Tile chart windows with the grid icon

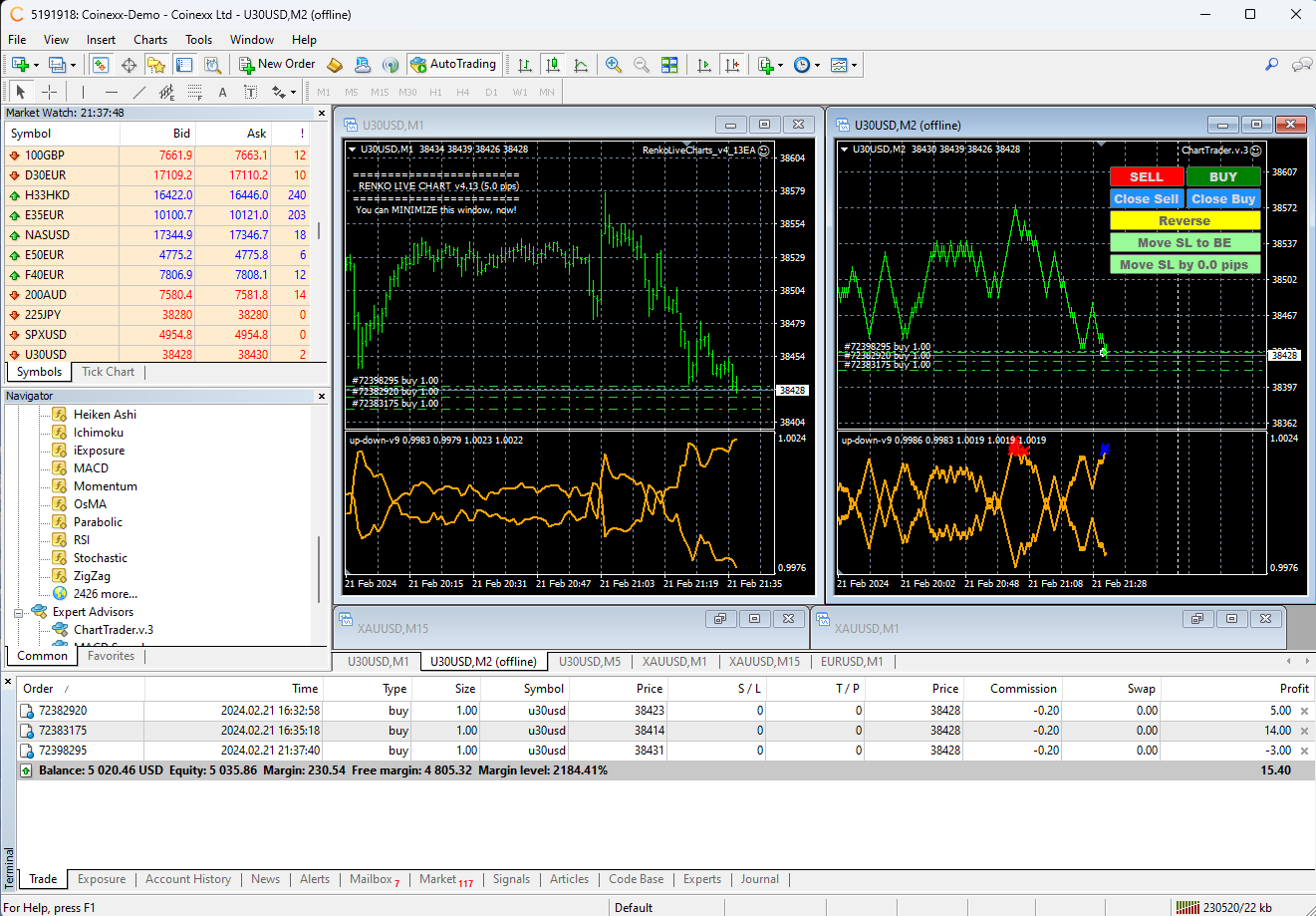click(669, 65)
